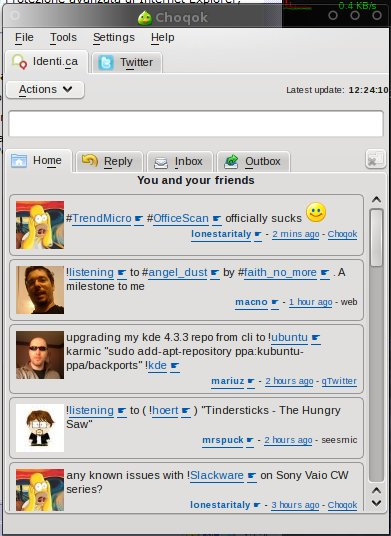The width and height of the screenshot is (391, 536).
Task: Click the scrollbar down arrow at bottom
Action: (376, 503)
